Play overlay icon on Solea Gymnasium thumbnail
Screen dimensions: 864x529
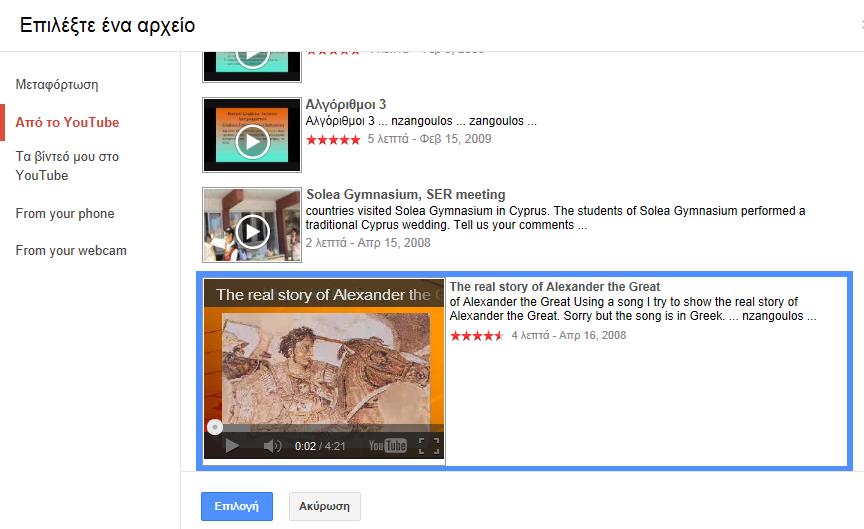(x=252, y=231)
